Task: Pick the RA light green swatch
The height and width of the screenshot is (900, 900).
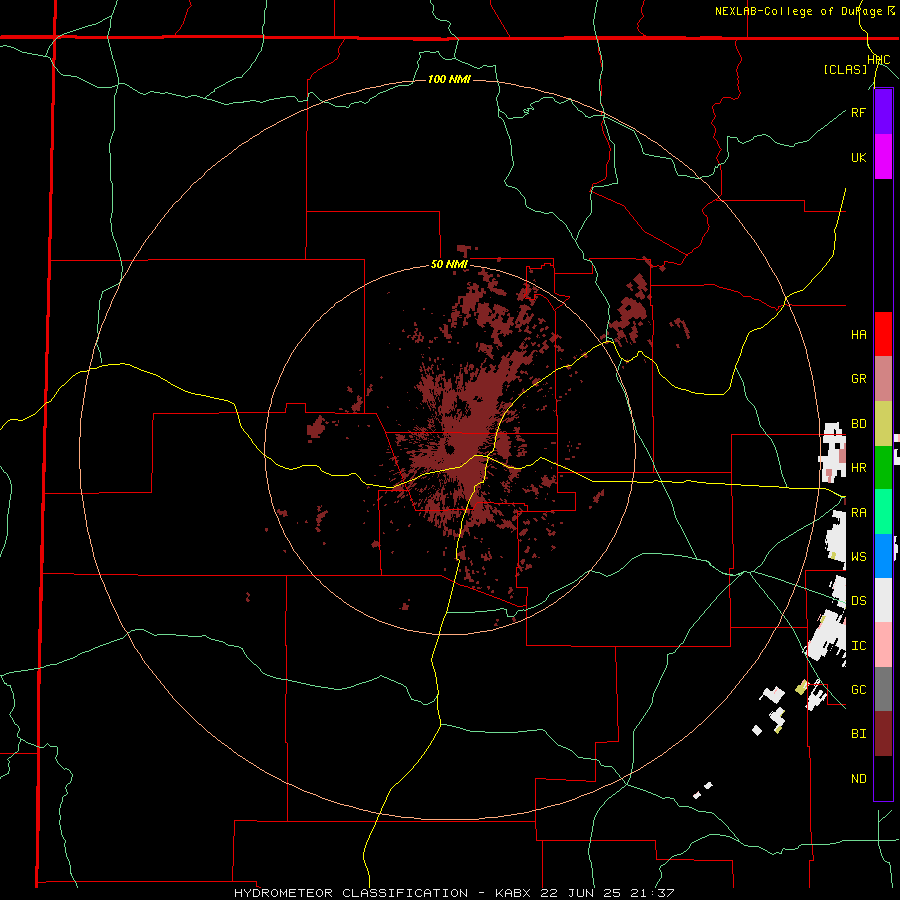Action: point(883,511)
